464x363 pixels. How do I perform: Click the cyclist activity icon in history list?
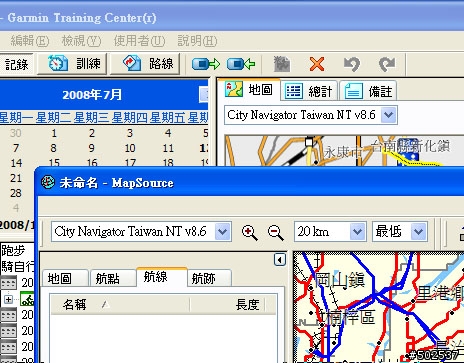(27, 299)
